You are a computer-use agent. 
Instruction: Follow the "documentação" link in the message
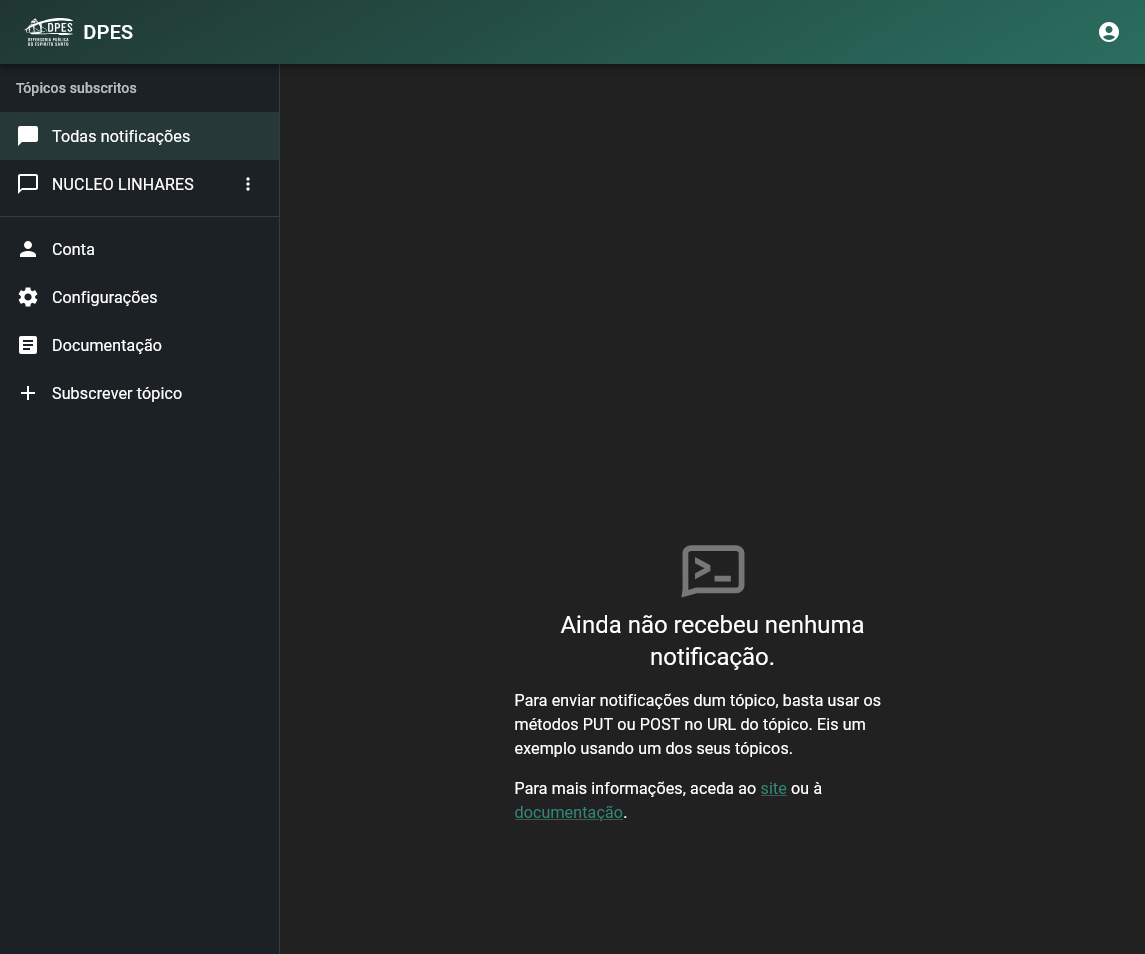[568, 813]
